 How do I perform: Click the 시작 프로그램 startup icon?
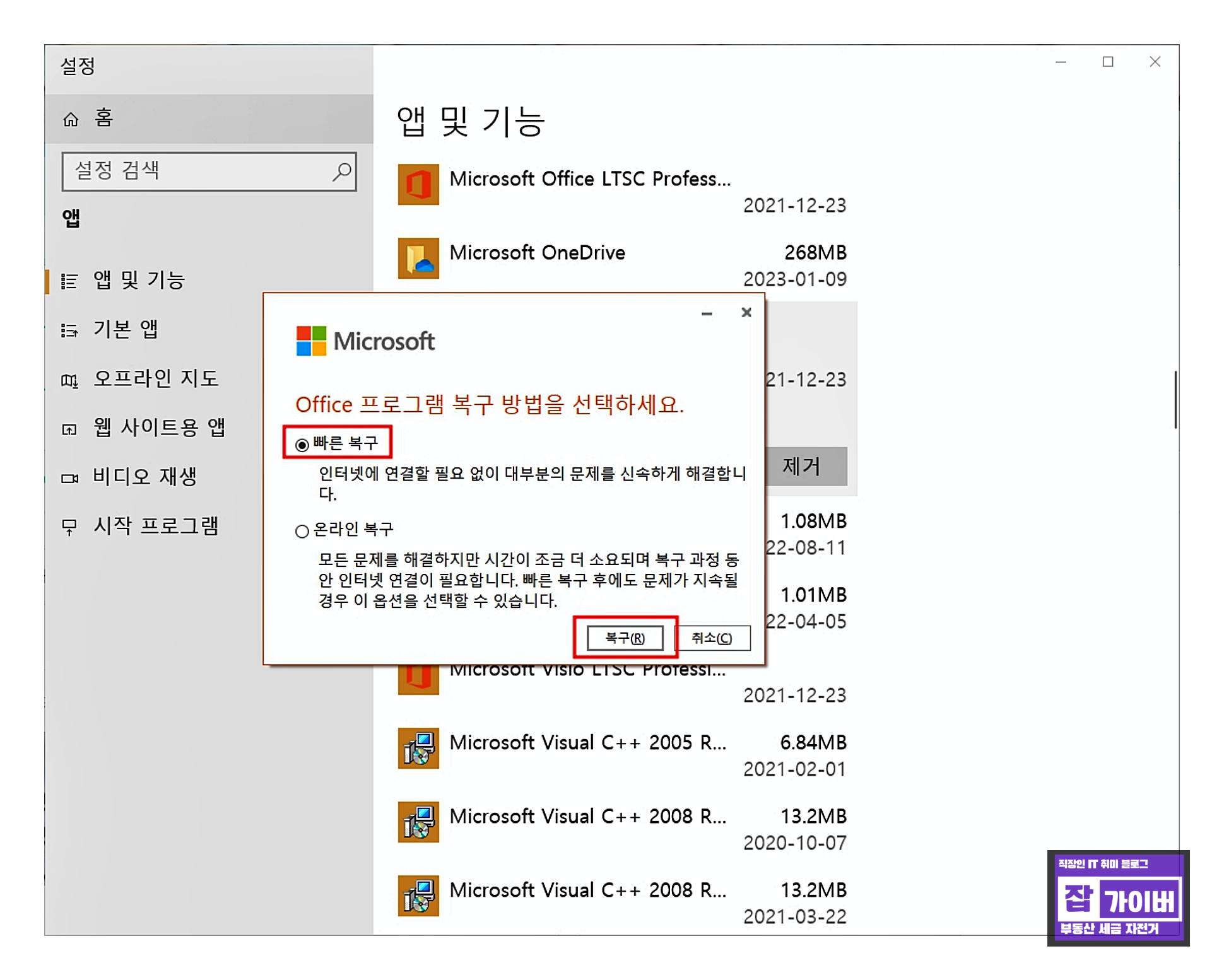click(x=69, y=527)
